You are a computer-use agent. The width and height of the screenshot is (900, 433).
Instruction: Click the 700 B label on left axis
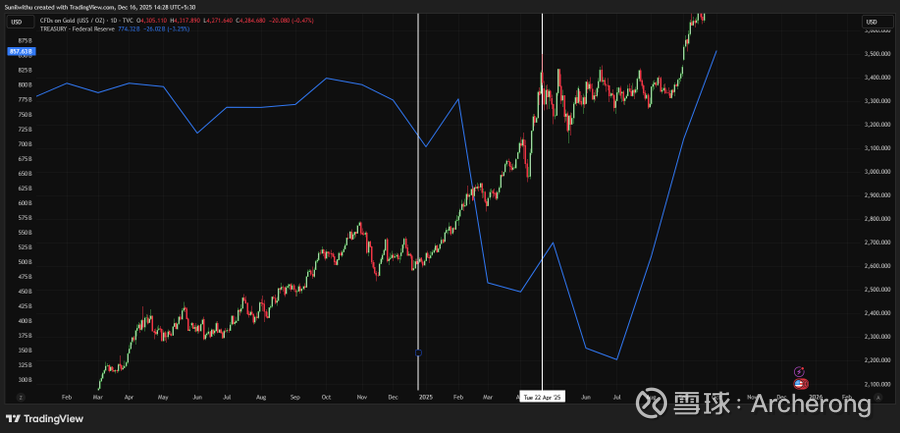25,144
